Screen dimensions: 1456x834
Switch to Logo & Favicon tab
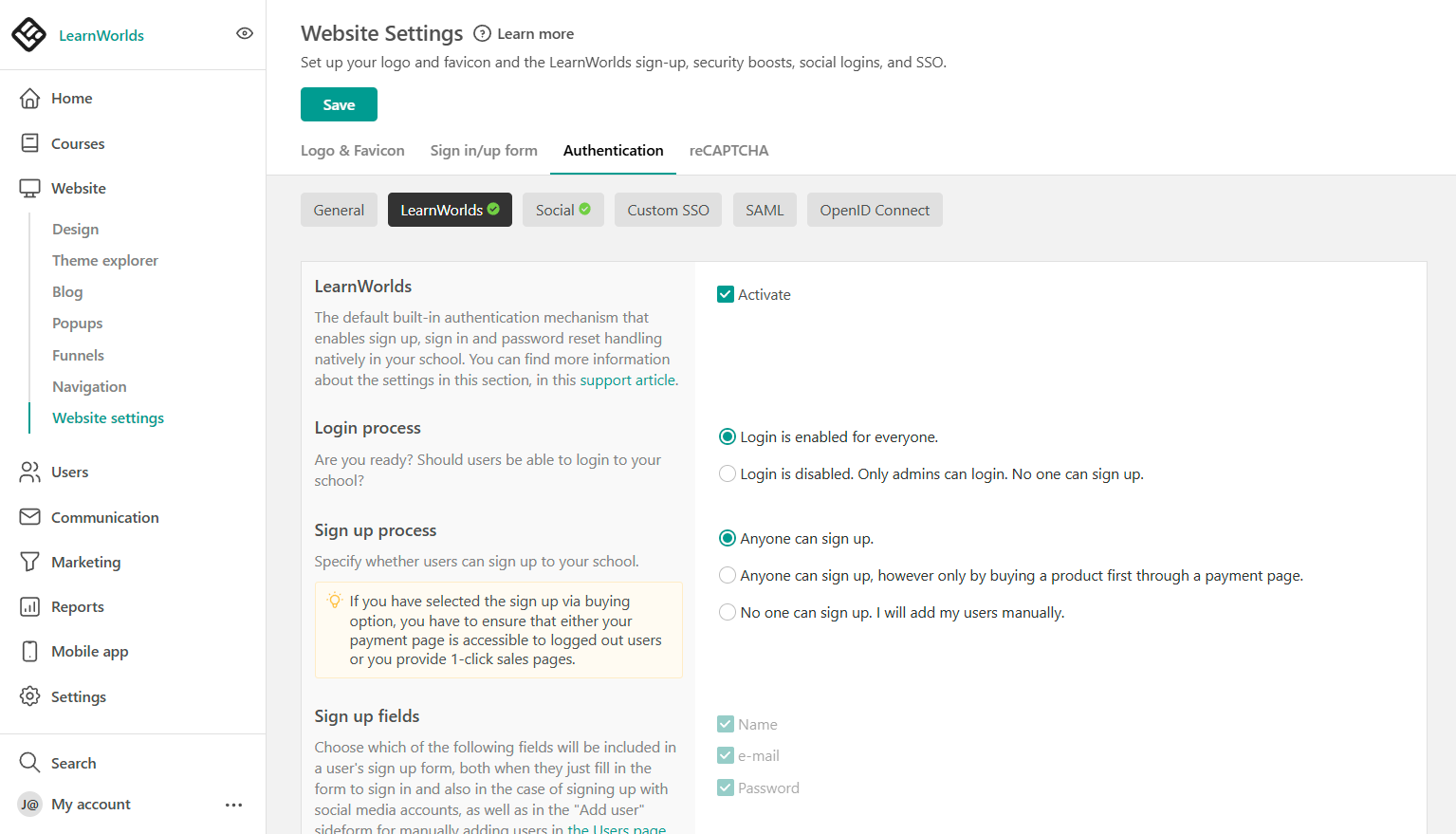coord(353,150)
